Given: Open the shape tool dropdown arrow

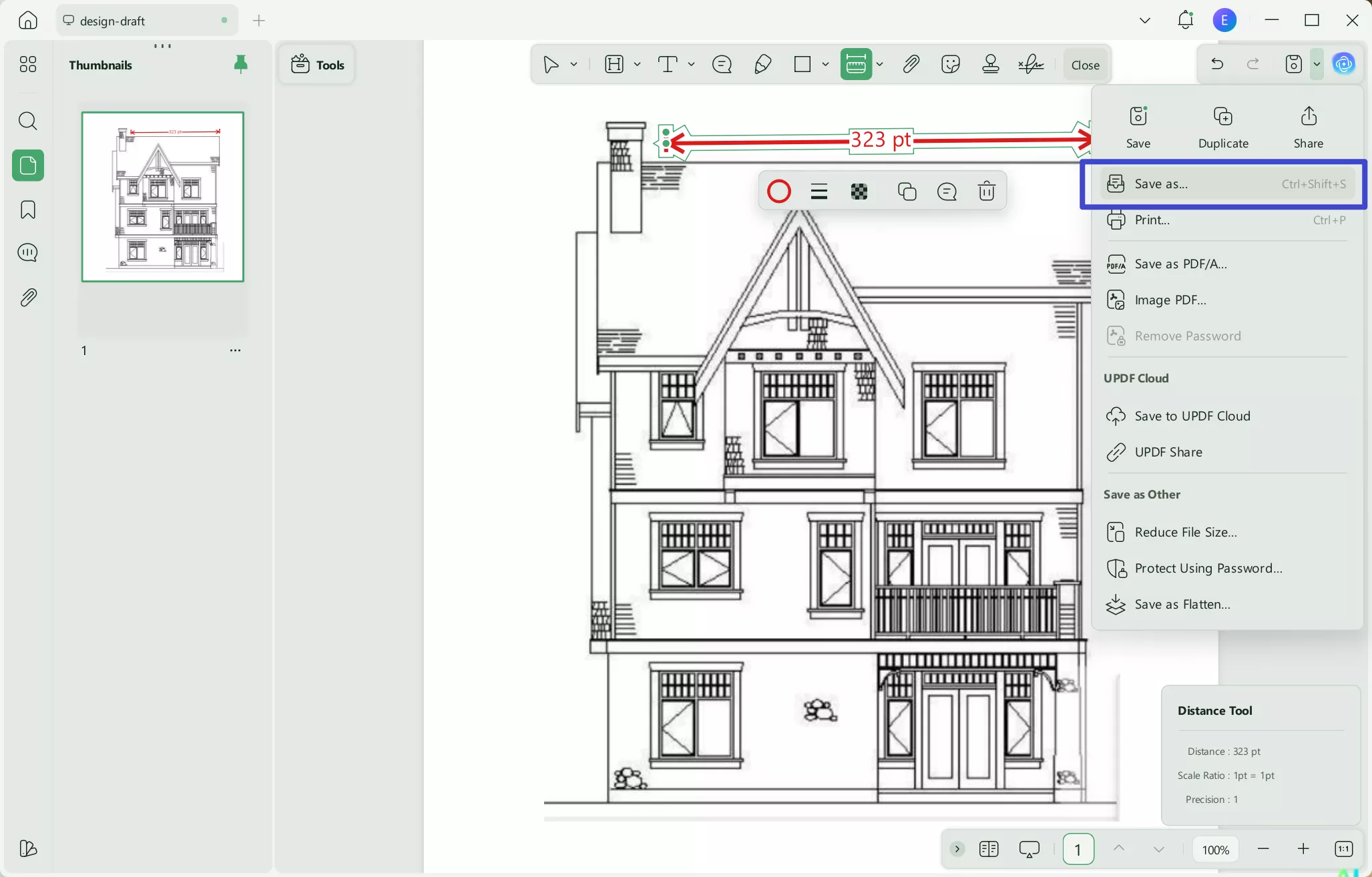Looking at the screenshot, I should tap(826, 65).
